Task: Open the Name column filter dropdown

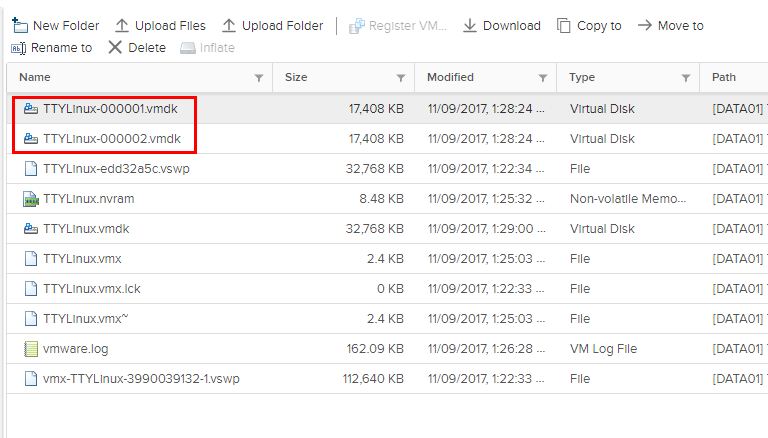Action: [x=259, y=78]
